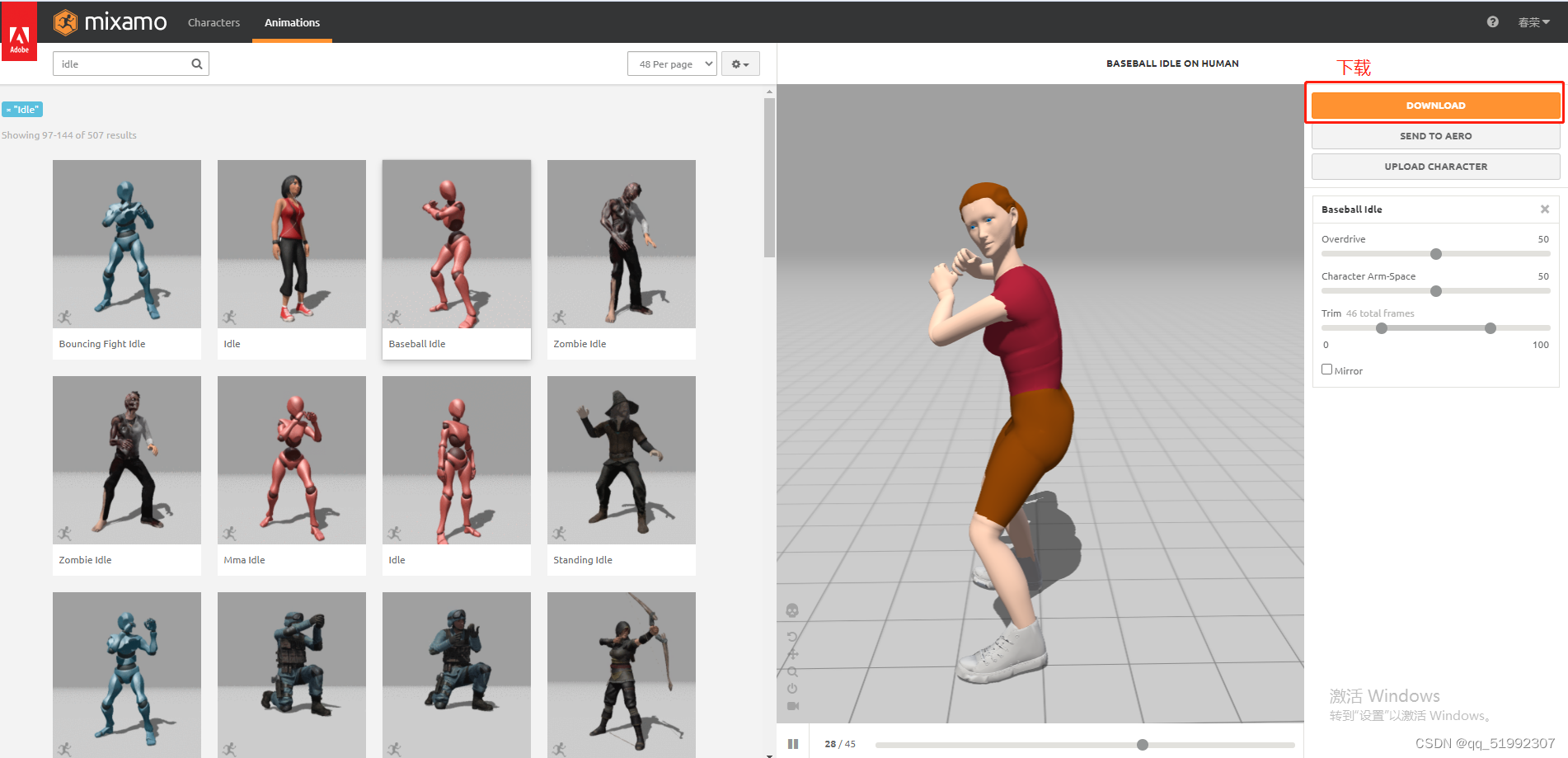
Task: Click running-figure icon on Standing Idle thumbnail
Action: pyautogui.click(x=559, y=533)
